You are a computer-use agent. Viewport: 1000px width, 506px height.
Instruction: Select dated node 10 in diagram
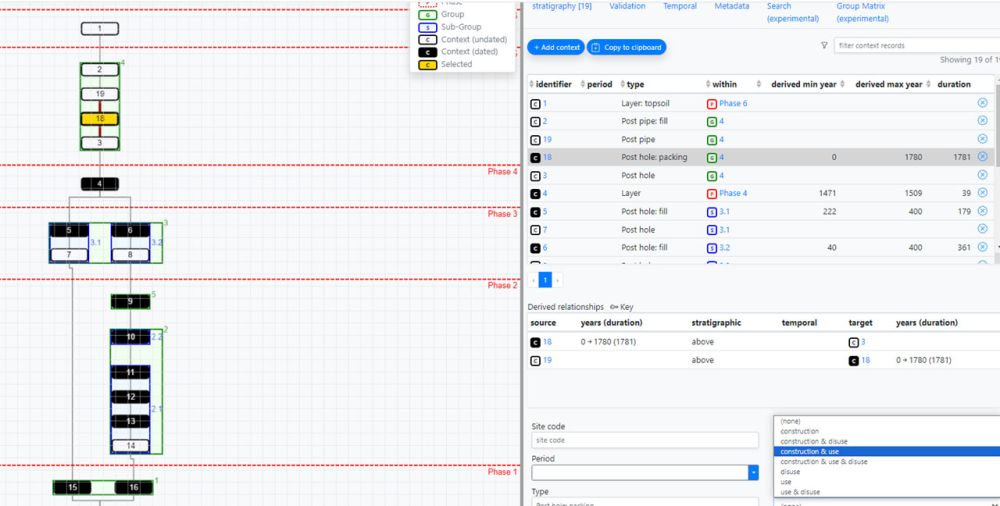[130, 336]
